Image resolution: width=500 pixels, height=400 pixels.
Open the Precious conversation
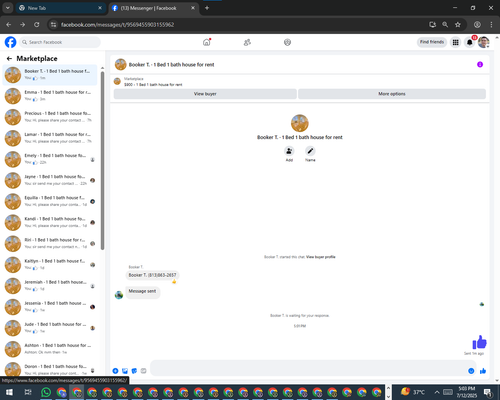coord(50,117)
